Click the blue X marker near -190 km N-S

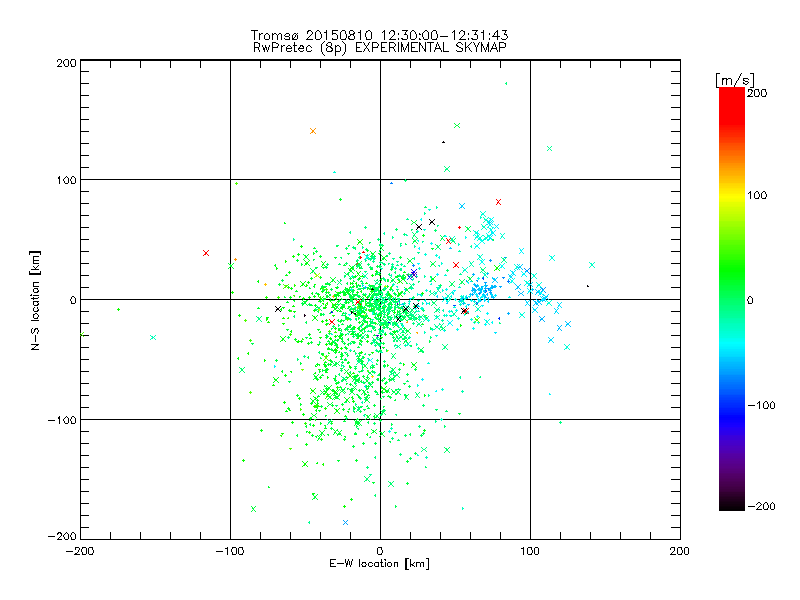(x=345, y=522)
